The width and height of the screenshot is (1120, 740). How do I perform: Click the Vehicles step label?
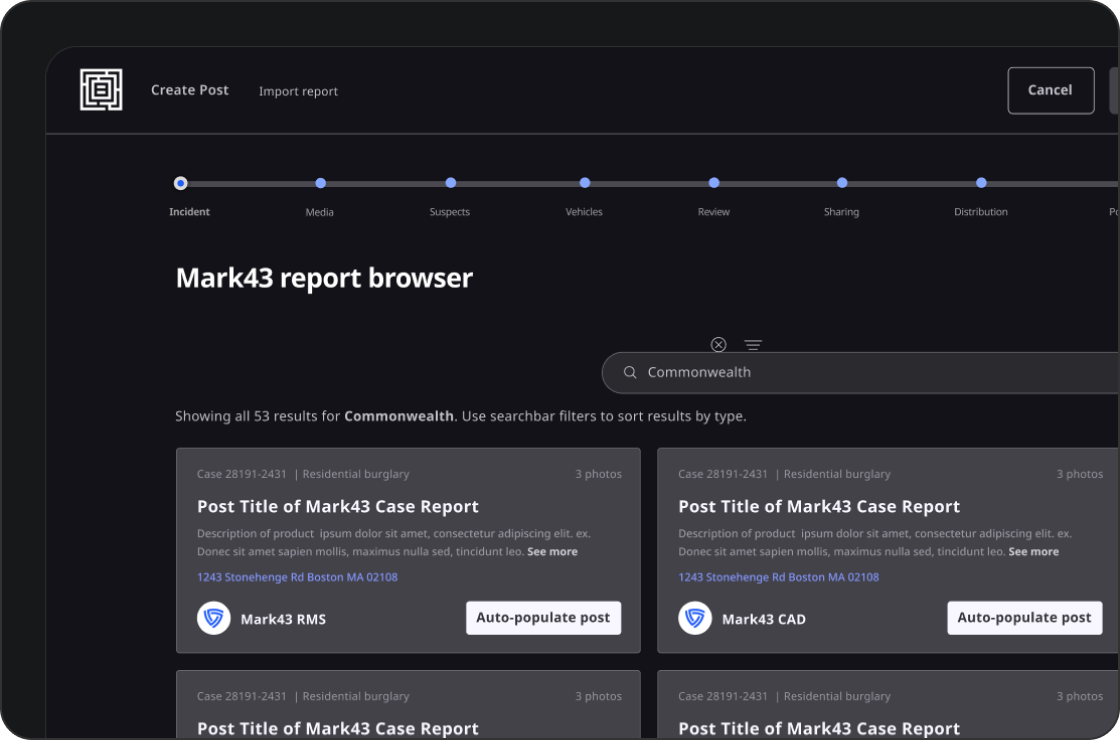[x=584, y=211]
